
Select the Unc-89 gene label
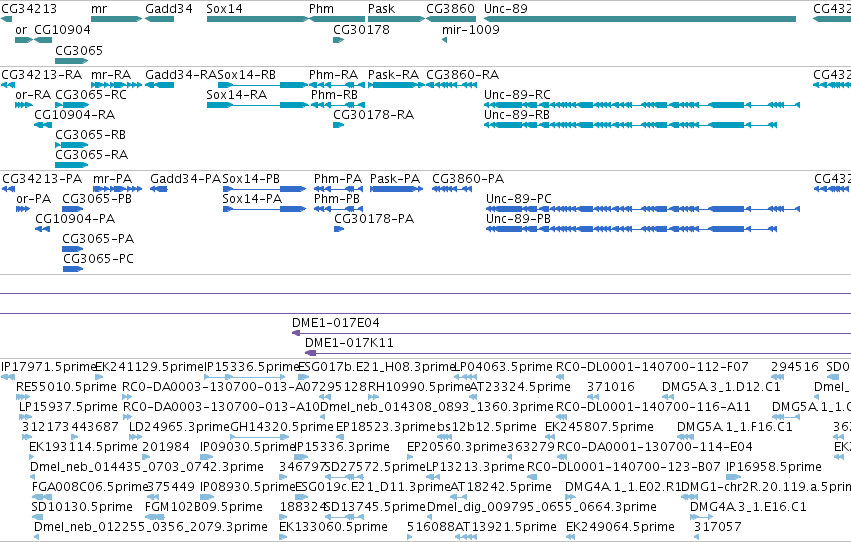(505, 9)
